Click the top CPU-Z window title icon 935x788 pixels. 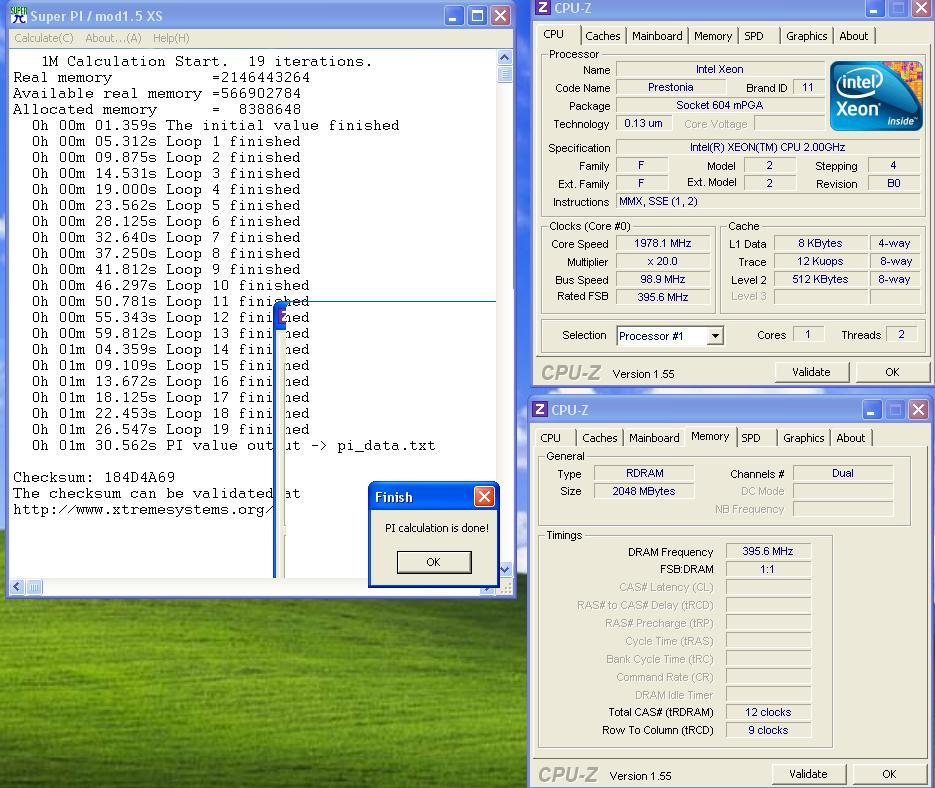[x=543, y=8]
